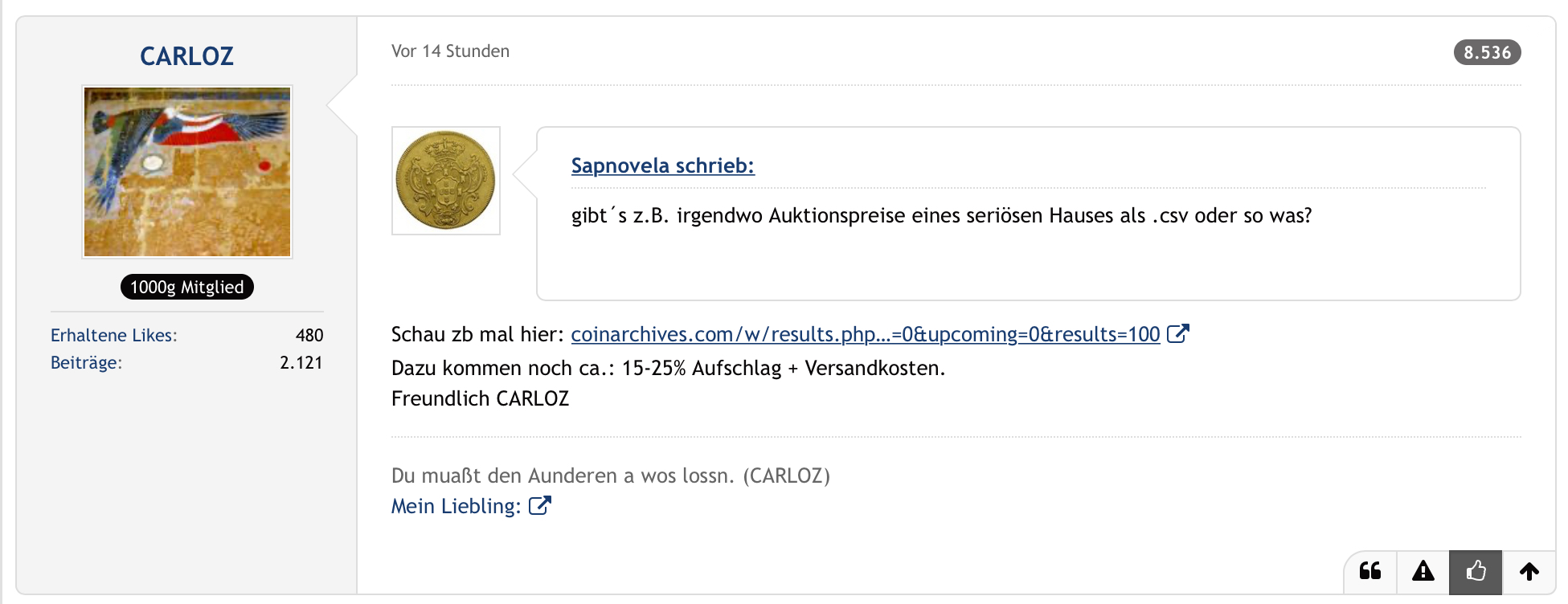Open the CARLOZ username profile link
The height and width of the screenshot is (604, 1568).
click(x=186, y=56)
